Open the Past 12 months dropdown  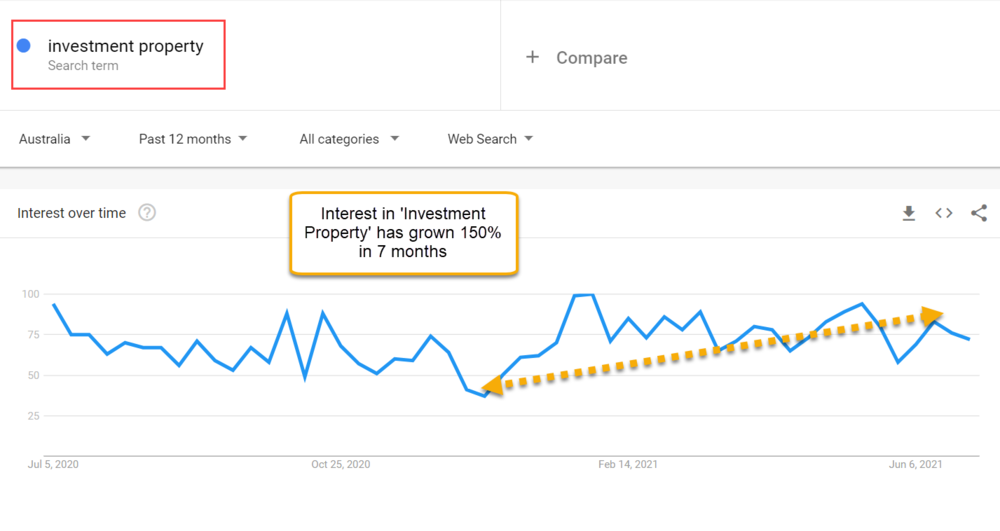[193, 139]
